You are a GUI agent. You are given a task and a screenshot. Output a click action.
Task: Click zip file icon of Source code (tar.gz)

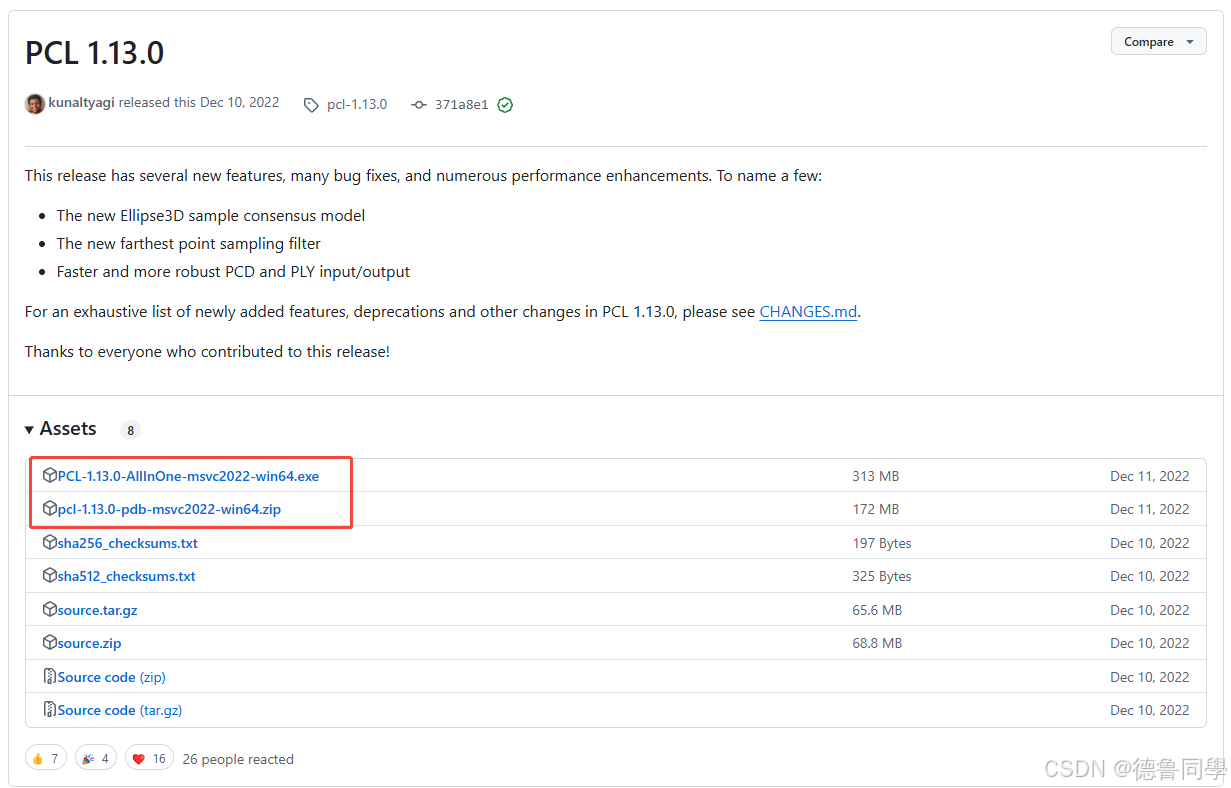50,710
